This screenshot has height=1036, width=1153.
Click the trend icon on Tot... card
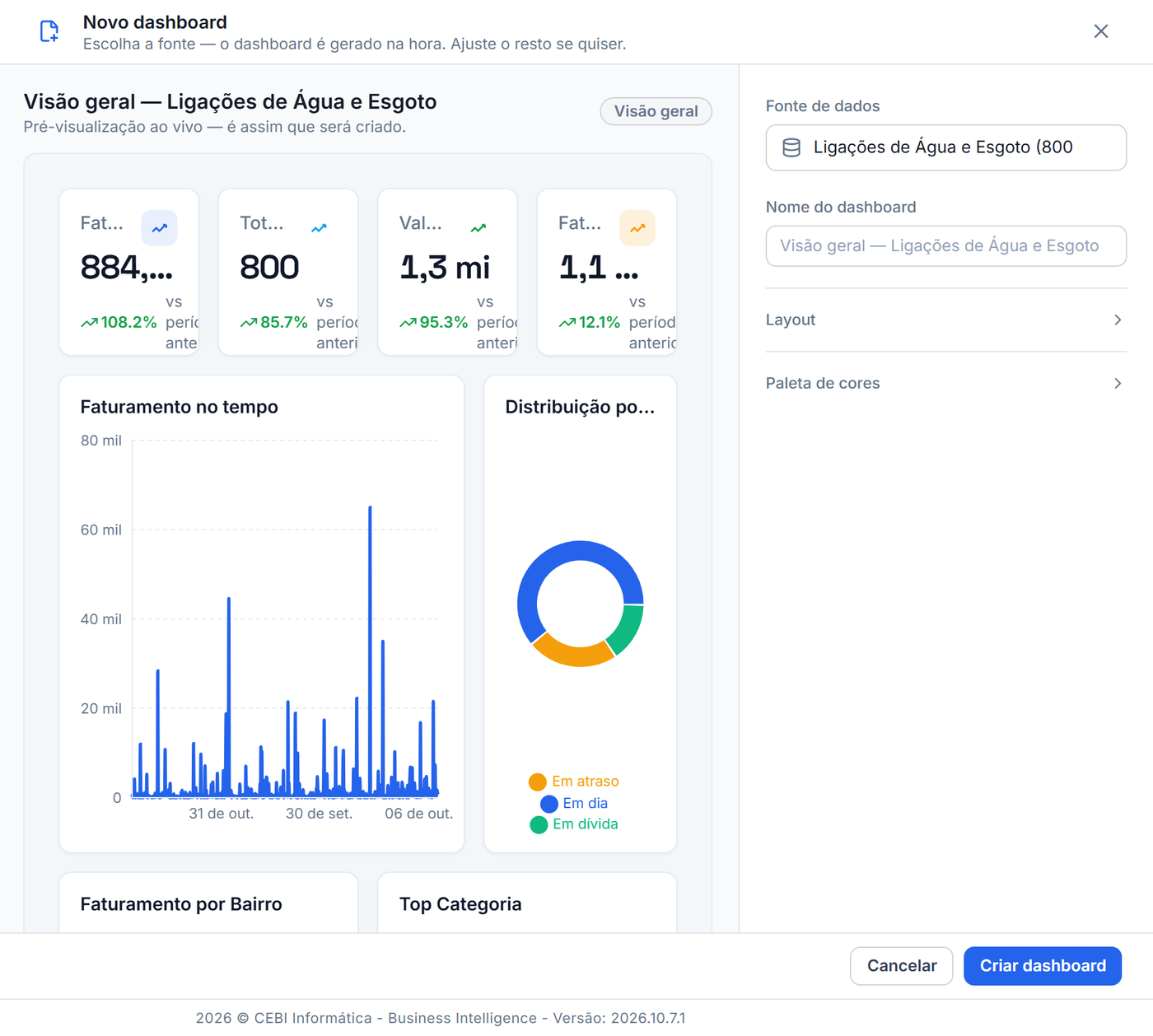point(319,228)
